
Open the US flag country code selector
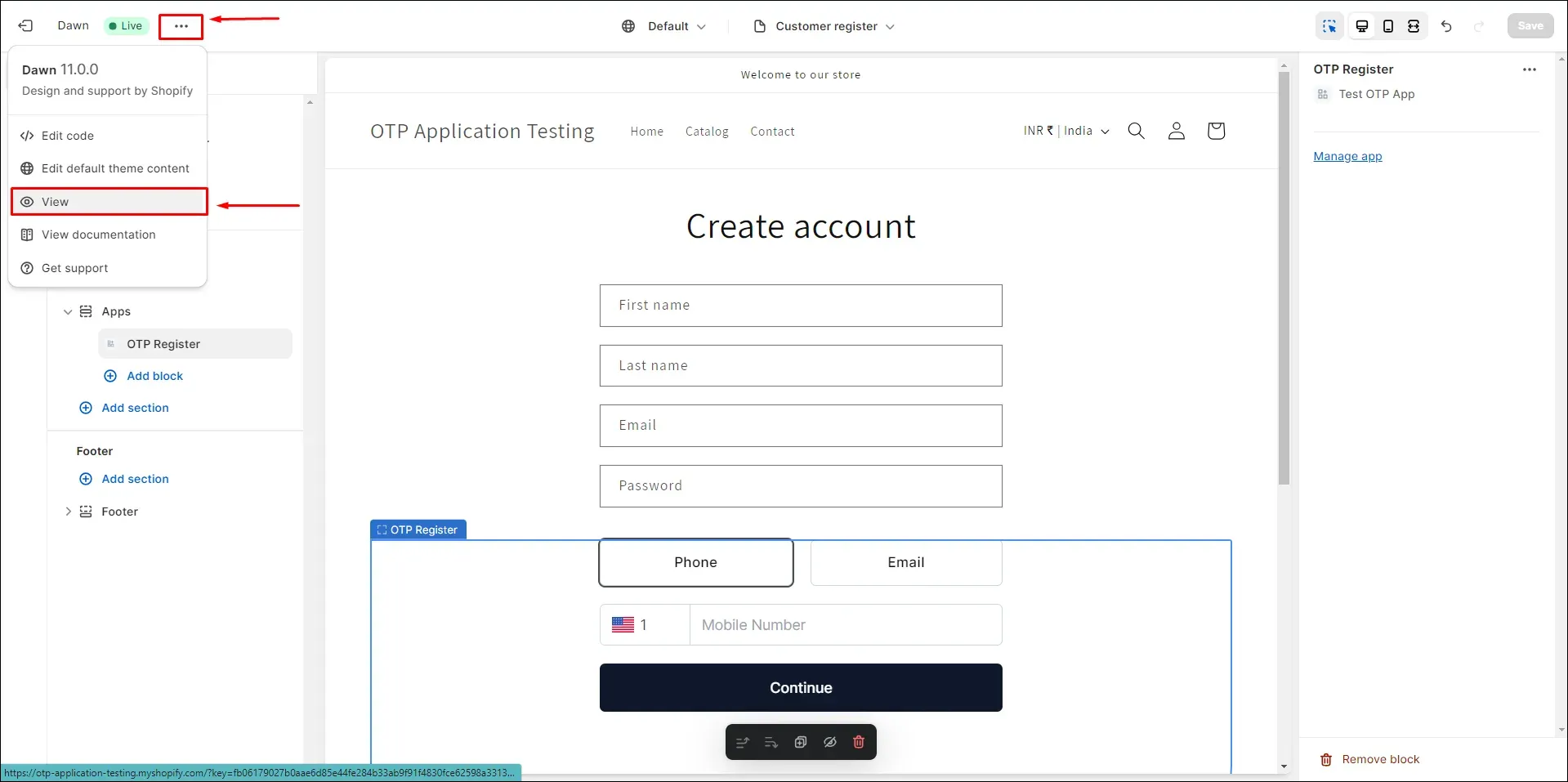pyautogui.click(x=645, y=625)
